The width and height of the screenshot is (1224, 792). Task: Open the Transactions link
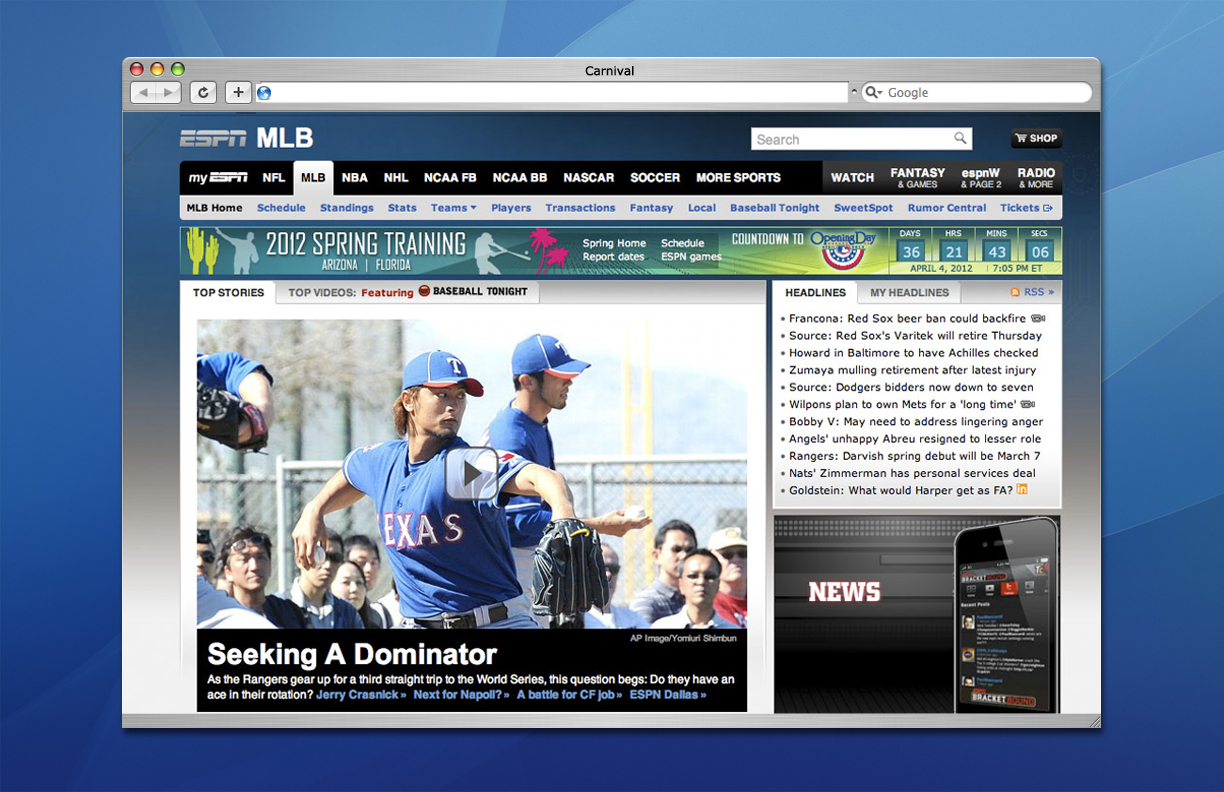tap(580, 208)
